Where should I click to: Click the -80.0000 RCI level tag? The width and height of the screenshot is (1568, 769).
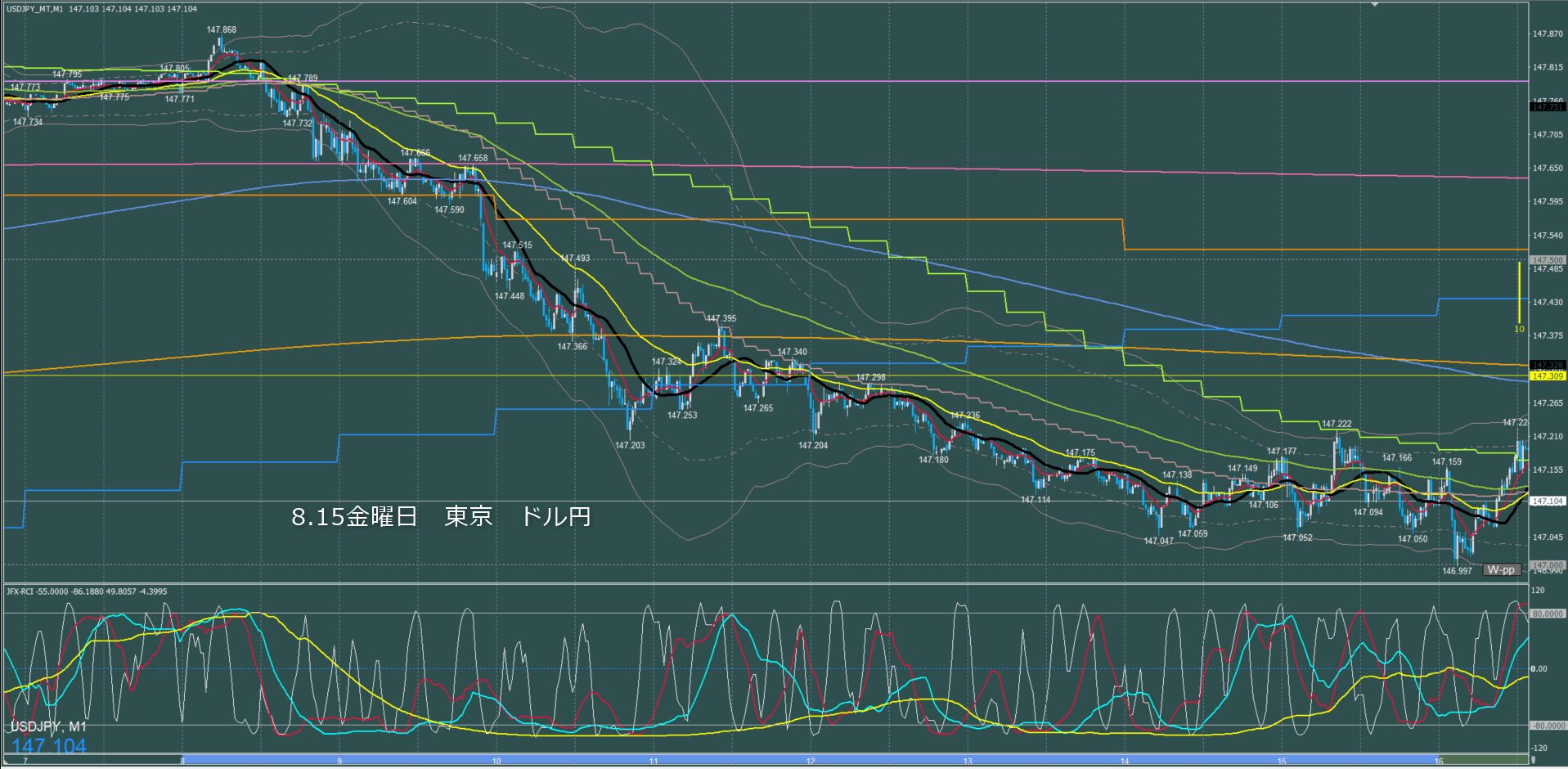1548,725
